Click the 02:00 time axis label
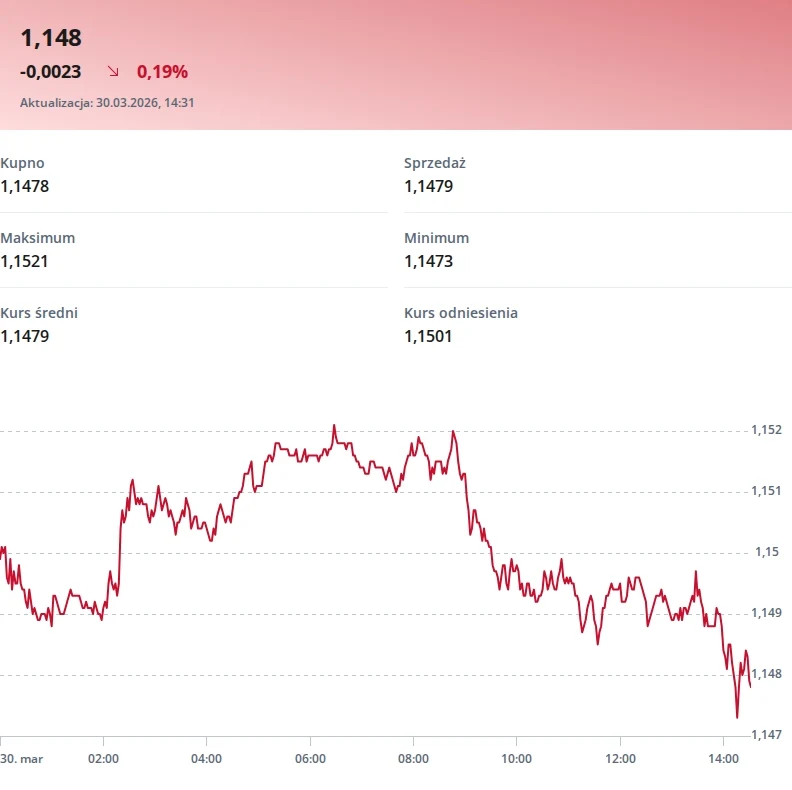This screenshot has width=792, height=790. click(104, 758)
